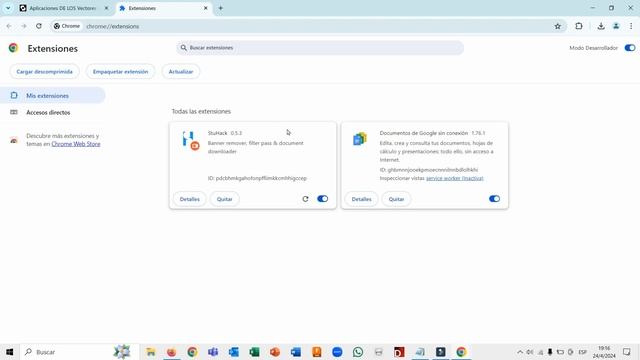
Task: Open the Windows Start menu
Action: coord(9,352)
